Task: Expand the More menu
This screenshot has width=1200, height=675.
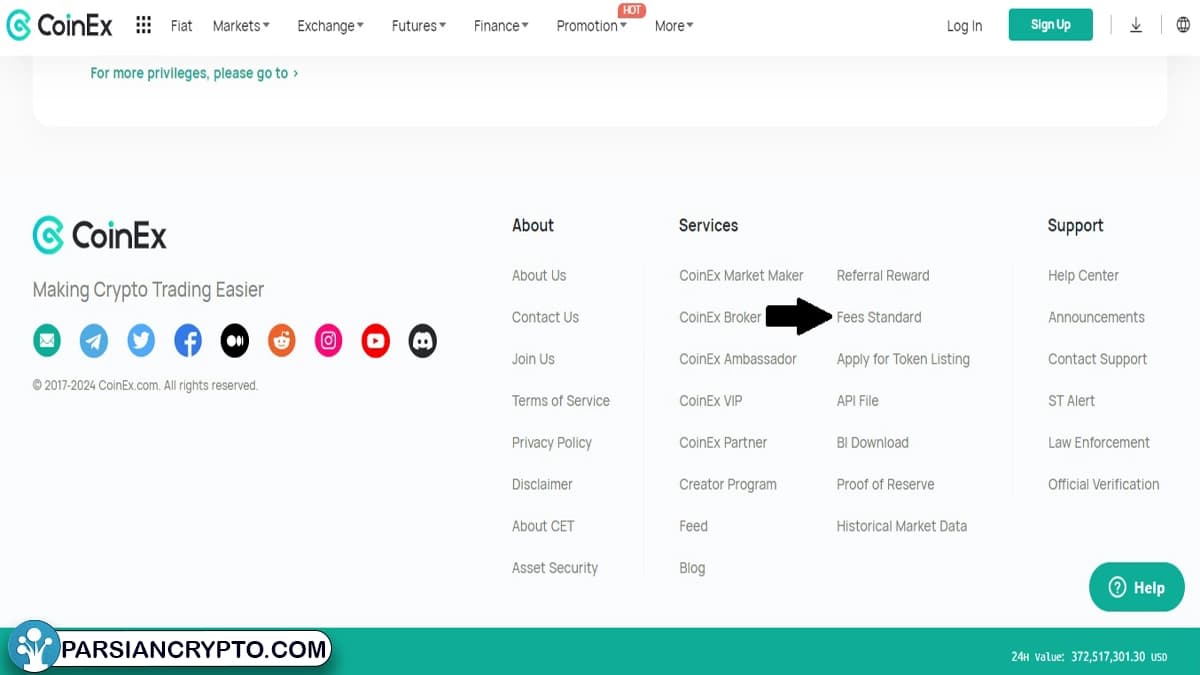Action: pyautogui.click(x=674, y=26)
